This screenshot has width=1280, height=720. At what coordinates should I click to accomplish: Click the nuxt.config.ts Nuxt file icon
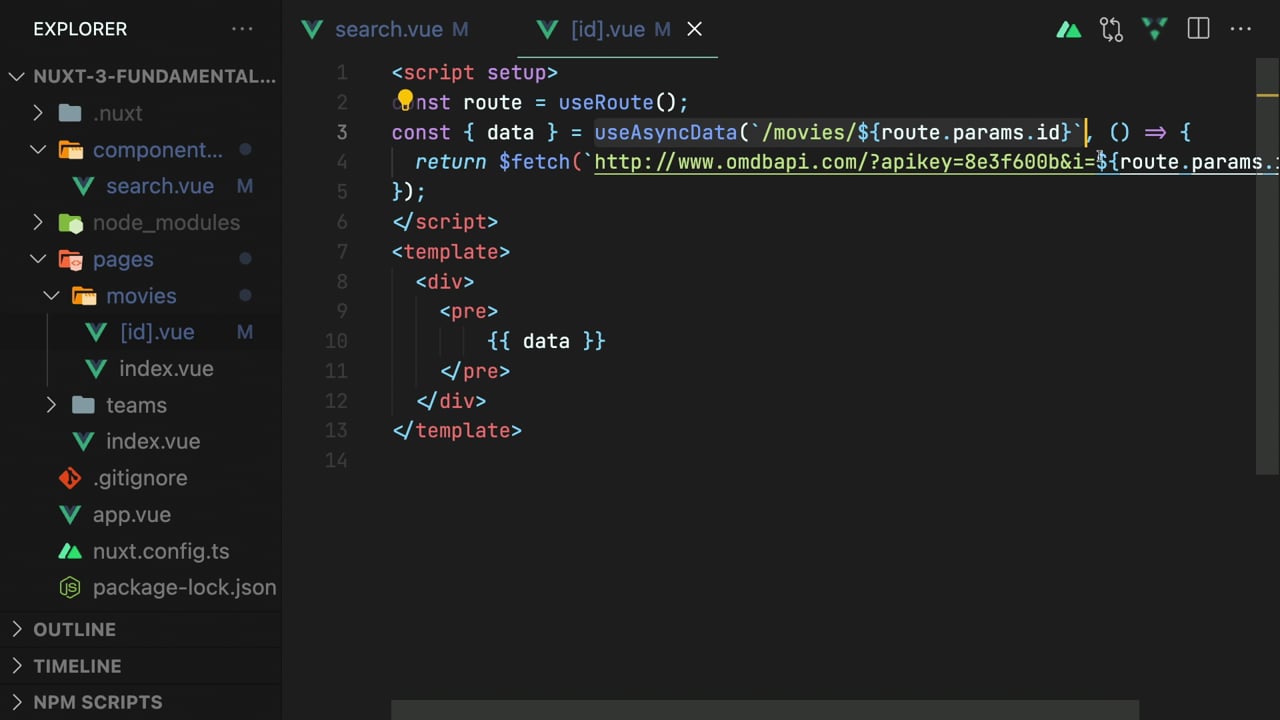click(70, 551)
